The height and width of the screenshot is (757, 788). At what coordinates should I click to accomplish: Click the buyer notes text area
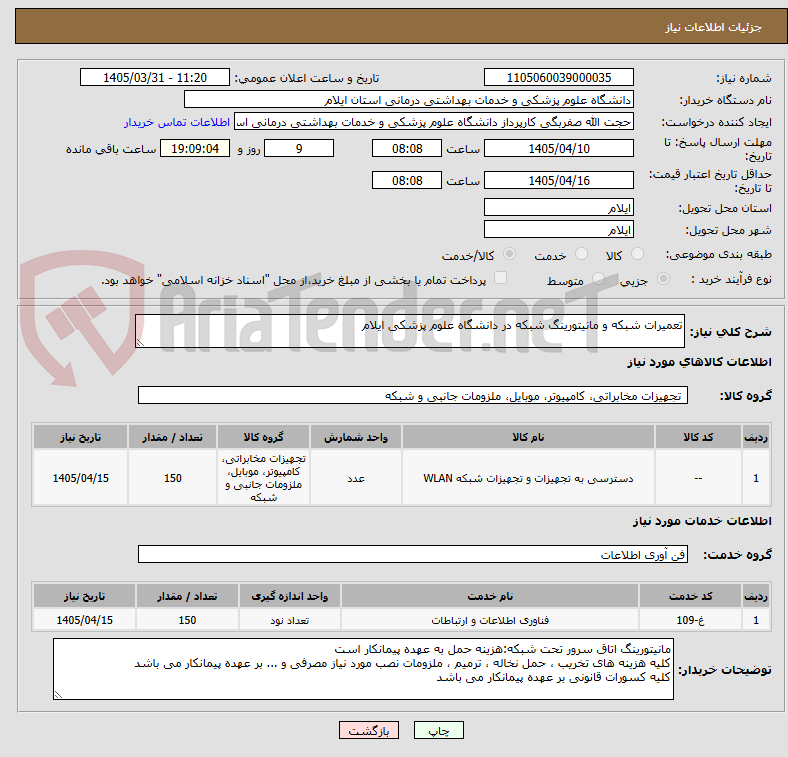(x=363, y=669)
